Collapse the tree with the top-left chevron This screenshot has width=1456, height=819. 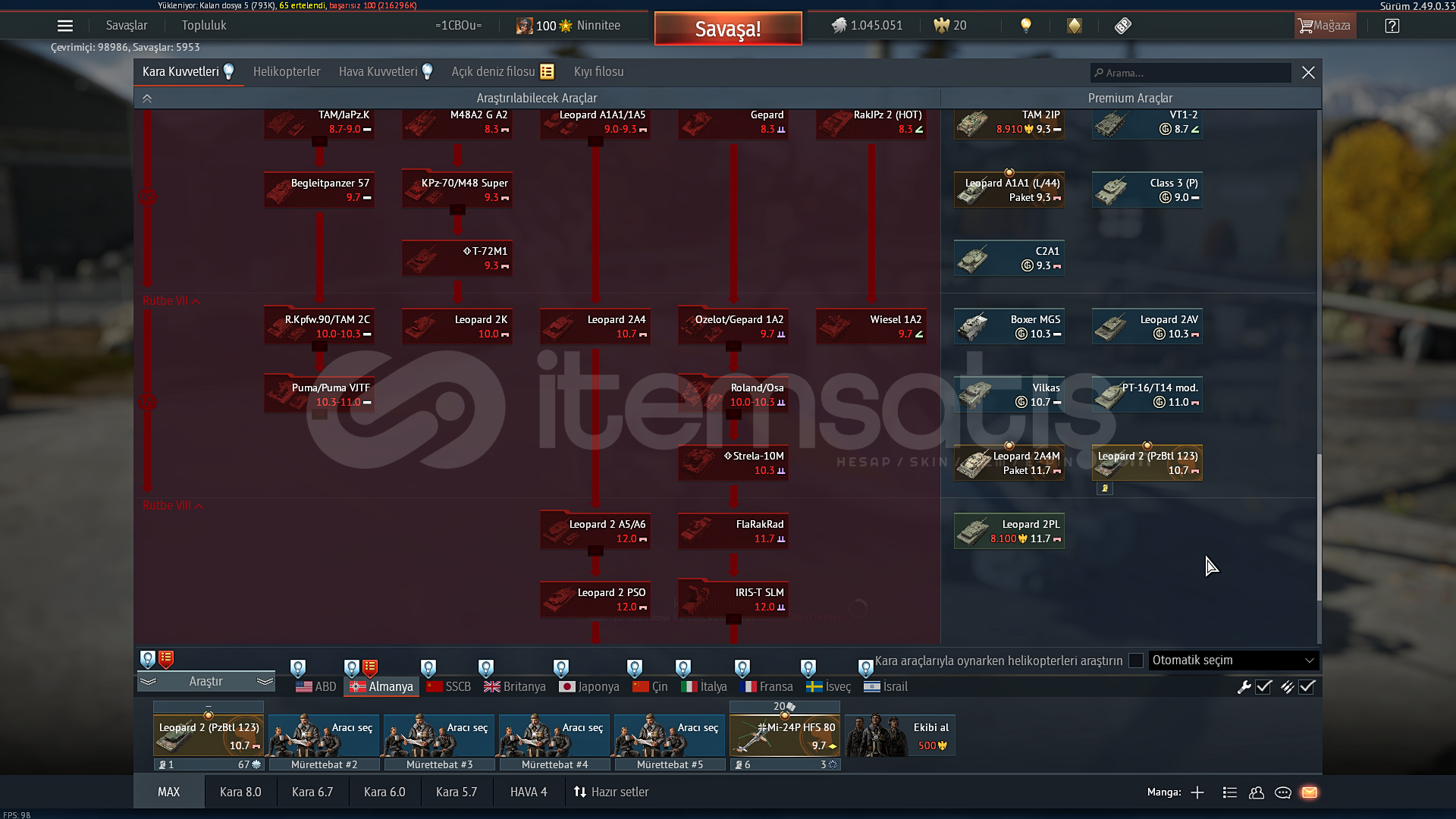coord(147,99)
